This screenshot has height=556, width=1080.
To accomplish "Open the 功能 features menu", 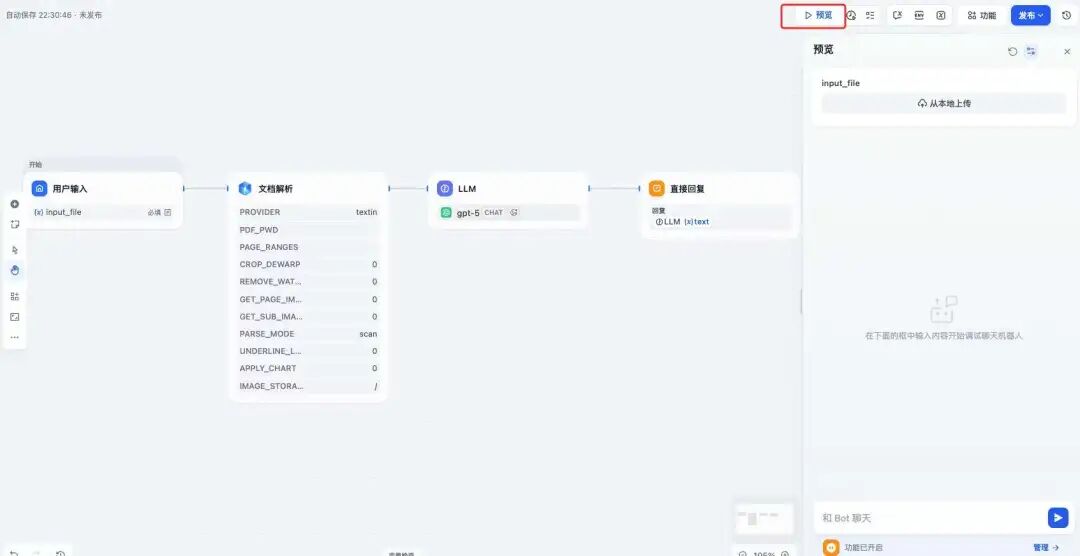I will 982,15.
